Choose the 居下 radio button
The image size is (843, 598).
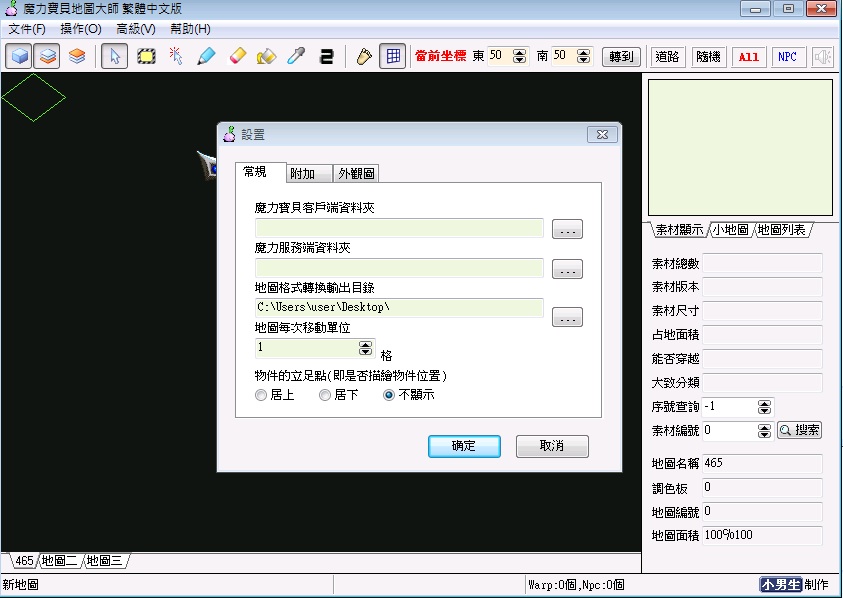325,395
